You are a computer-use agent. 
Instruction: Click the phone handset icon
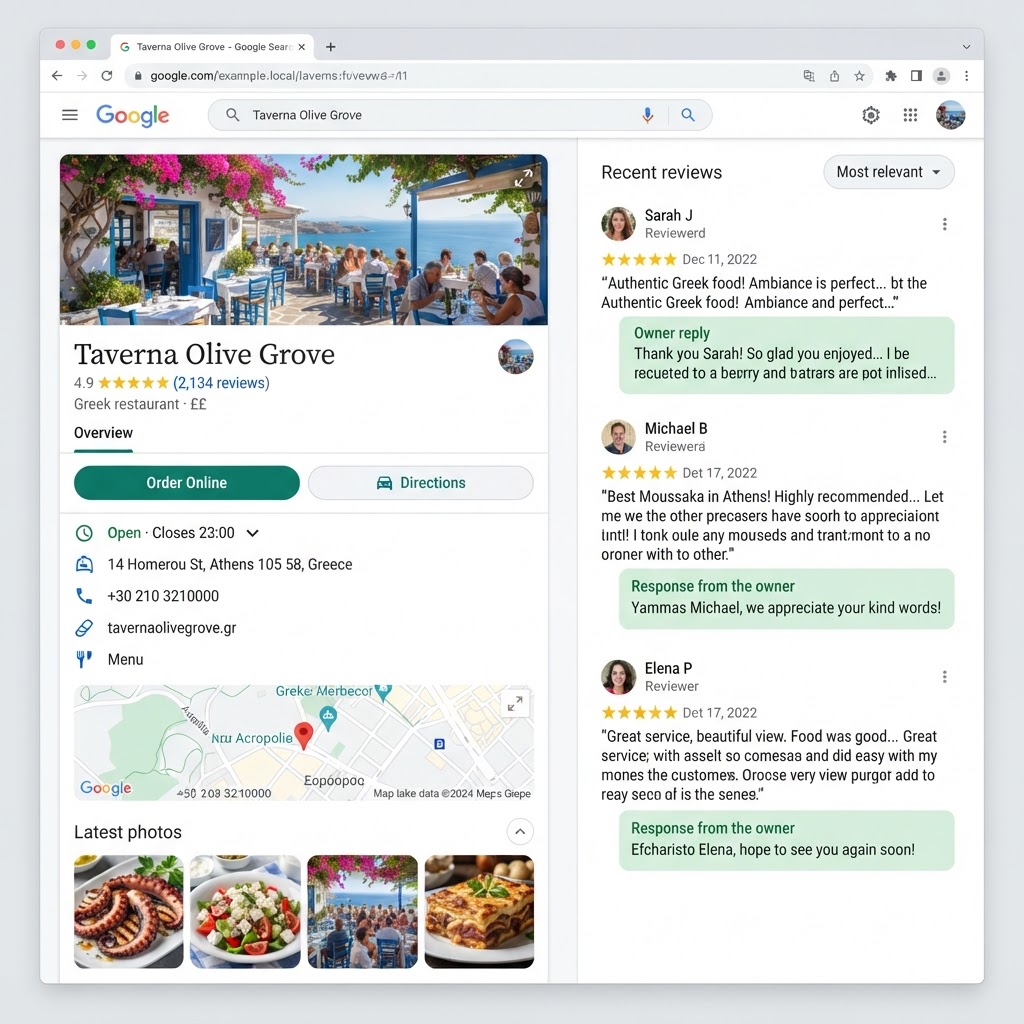point(84,596)
